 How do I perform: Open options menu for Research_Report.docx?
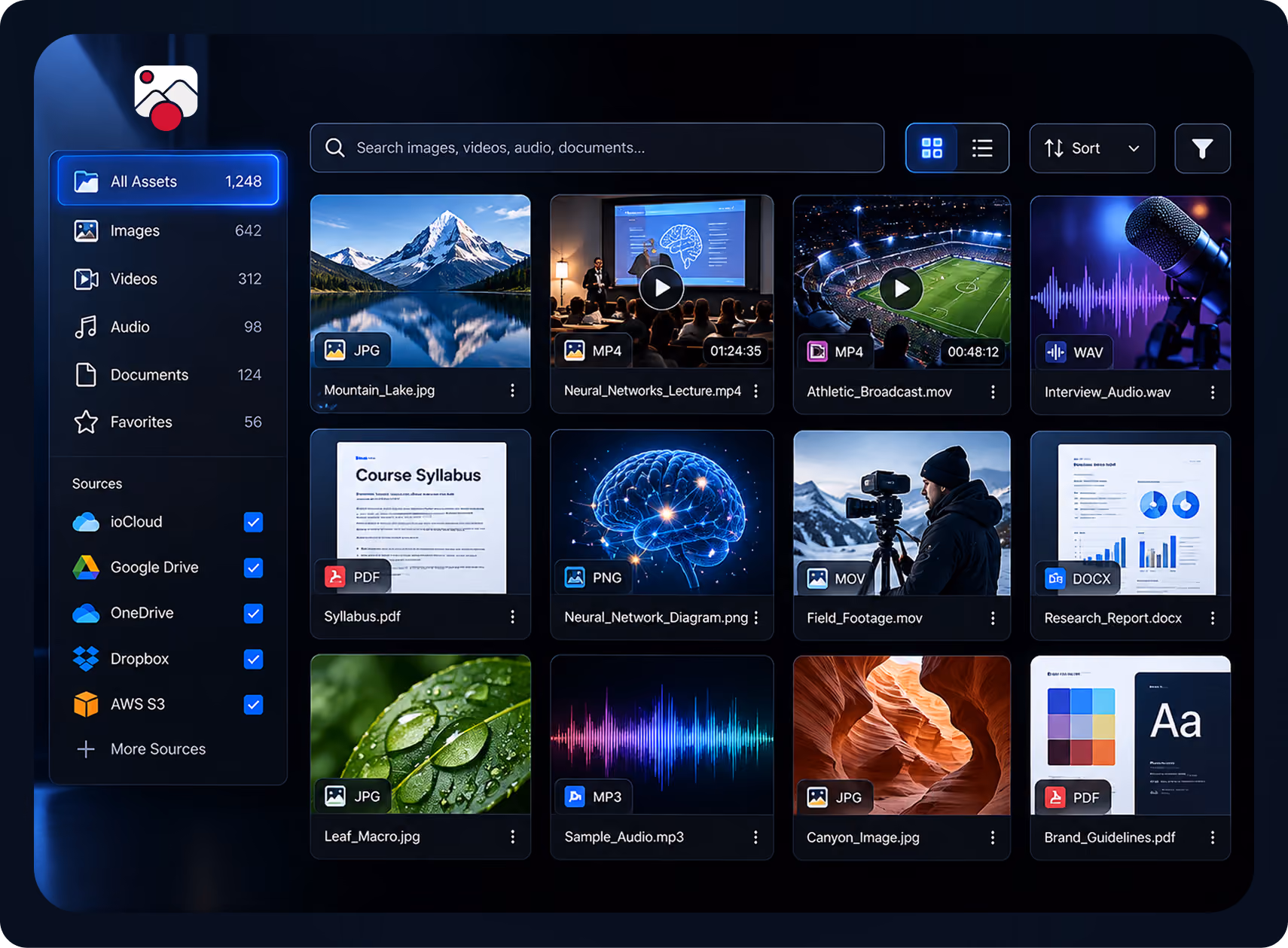click(x=1213, y=618)
